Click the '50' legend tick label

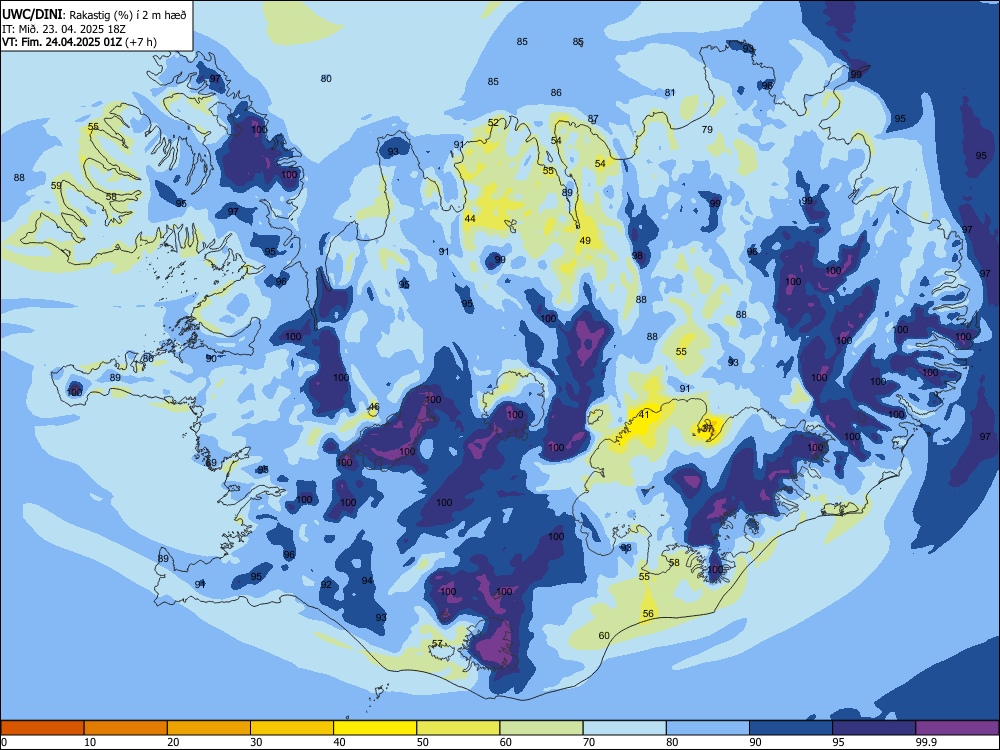pos(423,742)
